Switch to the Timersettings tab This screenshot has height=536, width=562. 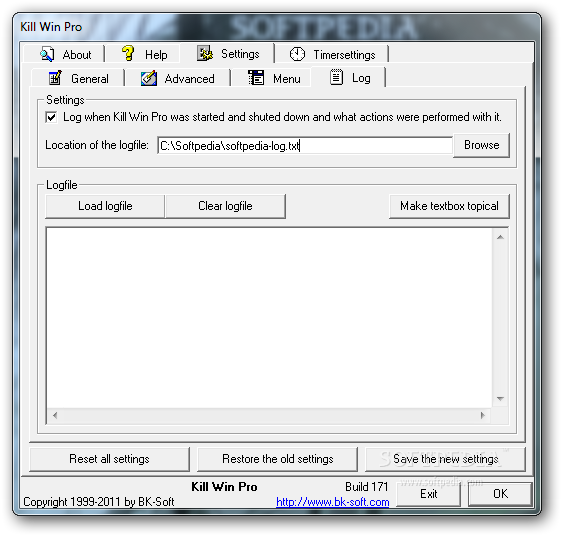332,54
